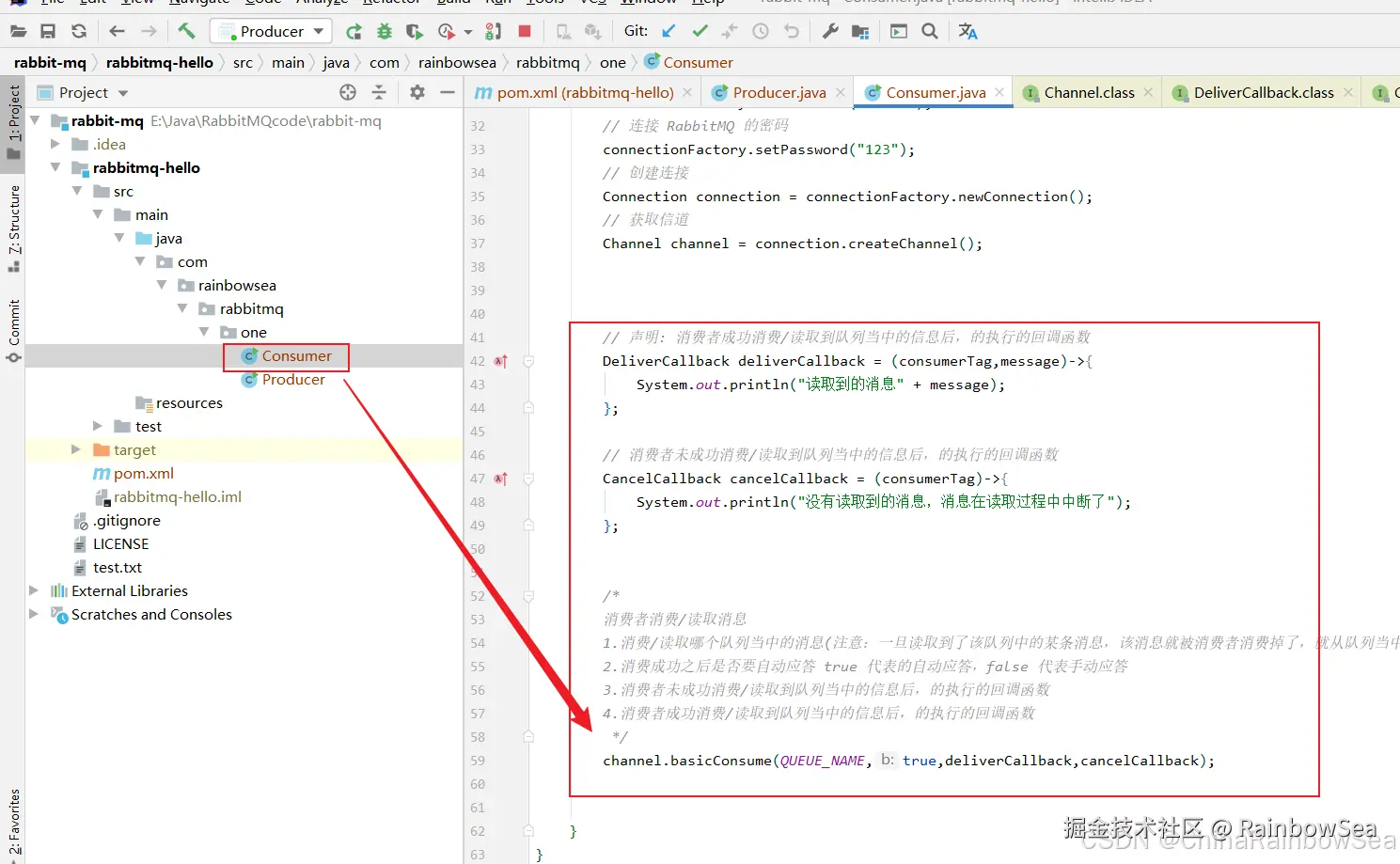Expand External Libraries node

point(34,590)
